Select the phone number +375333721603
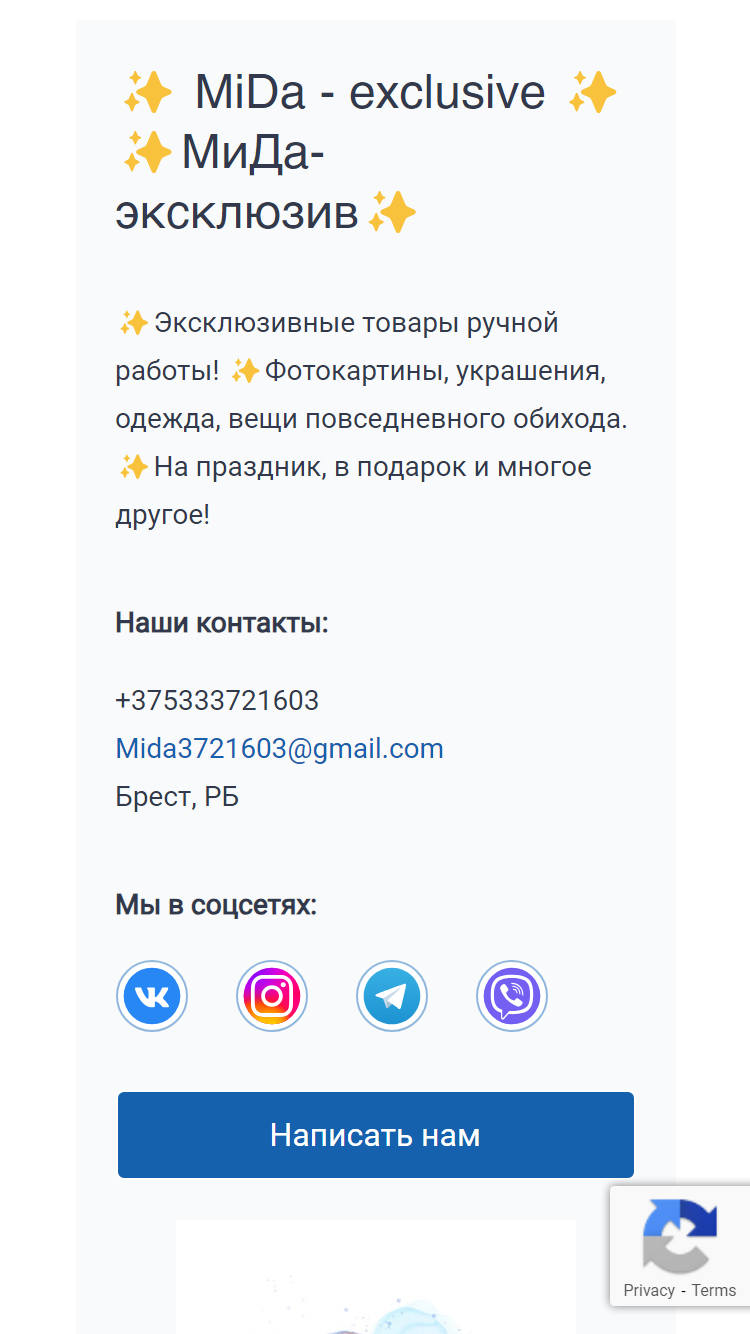 [217, 700]
